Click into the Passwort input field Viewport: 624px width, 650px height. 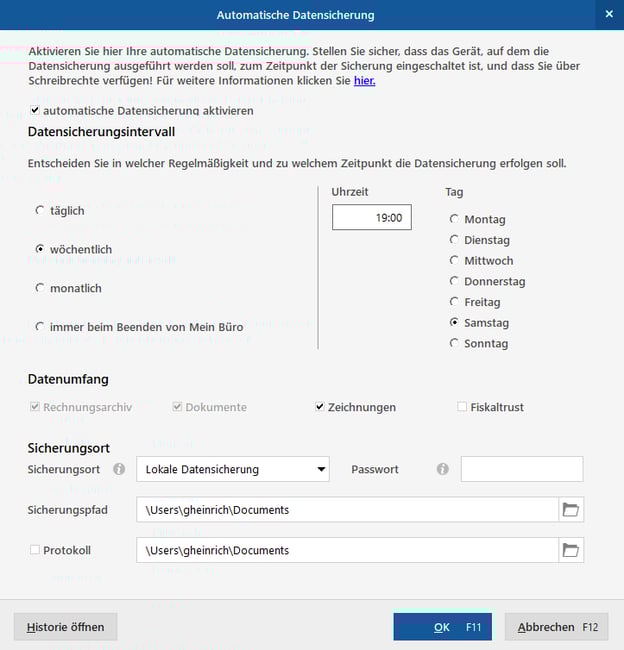[x=521, y=469]
